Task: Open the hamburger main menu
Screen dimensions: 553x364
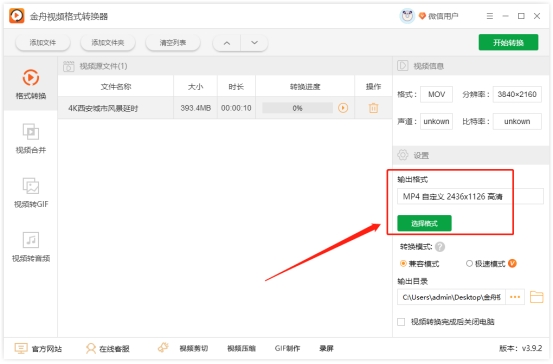Action: (490, 16)
